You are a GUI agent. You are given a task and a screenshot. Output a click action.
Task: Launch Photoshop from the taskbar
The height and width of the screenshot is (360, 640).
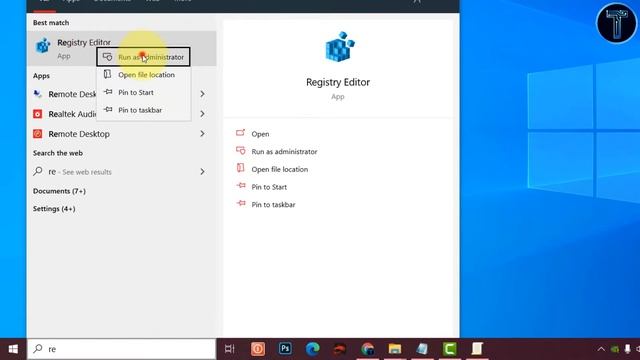coord(285,349)
